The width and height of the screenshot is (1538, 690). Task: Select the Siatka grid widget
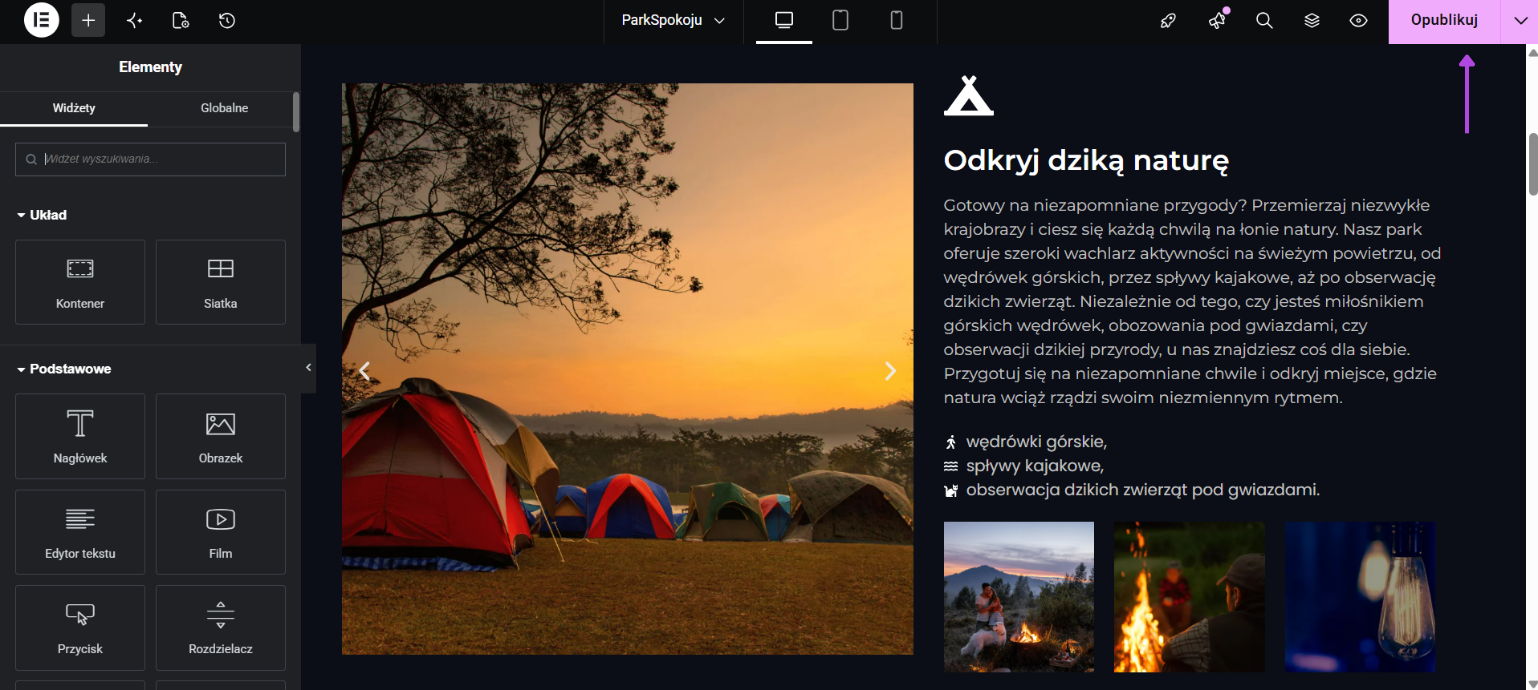pyautogui.click(x=220, y=282)
